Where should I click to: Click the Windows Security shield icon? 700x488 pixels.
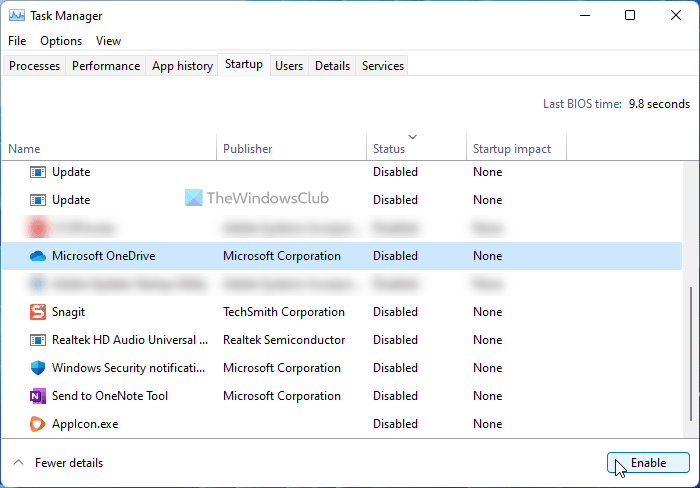coord(38,368)
